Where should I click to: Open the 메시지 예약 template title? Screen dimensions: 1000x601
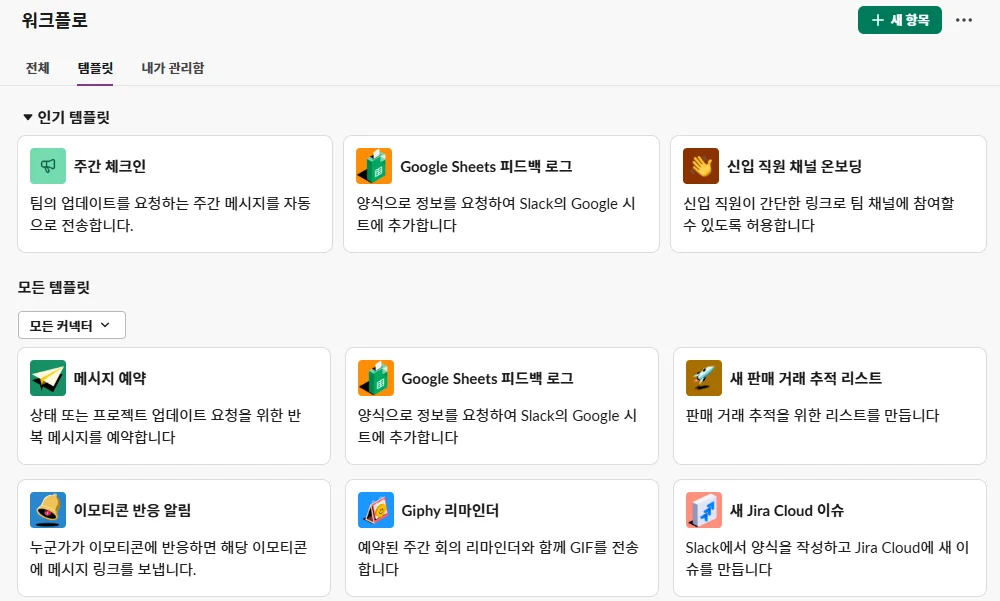coord(110,378)
